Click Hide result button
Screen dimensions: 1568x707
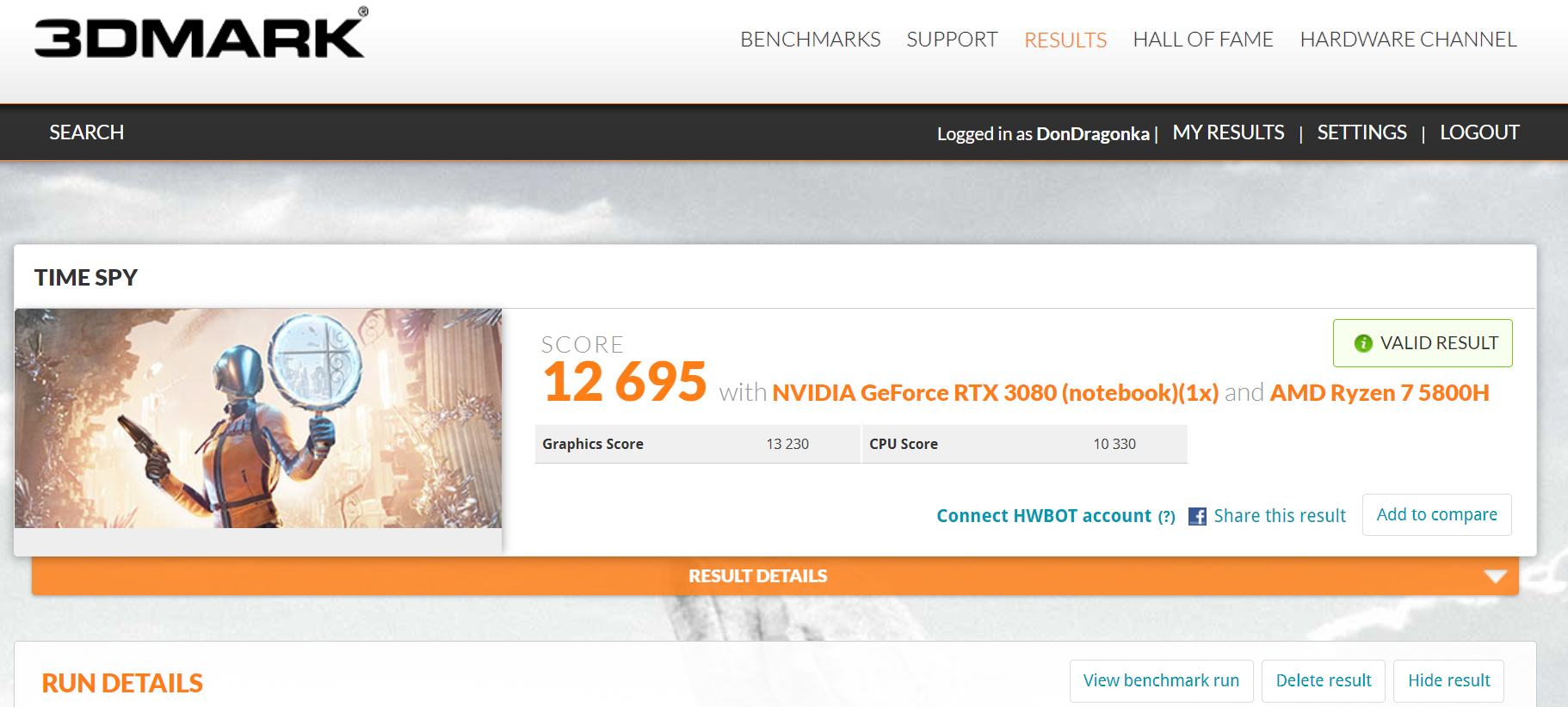pyautogui.click(x=1448, y=680)
